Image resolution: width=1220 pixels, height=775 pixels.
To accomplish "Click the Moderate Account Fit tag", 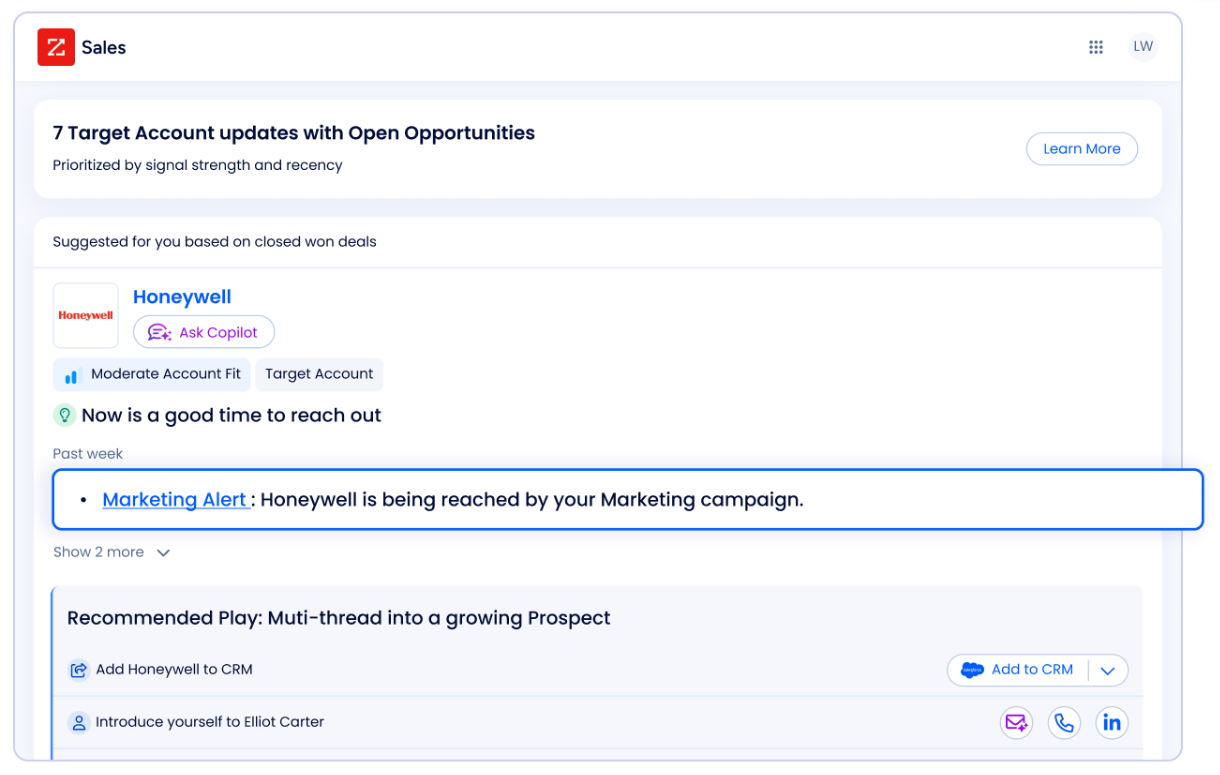I will [152, 374].
